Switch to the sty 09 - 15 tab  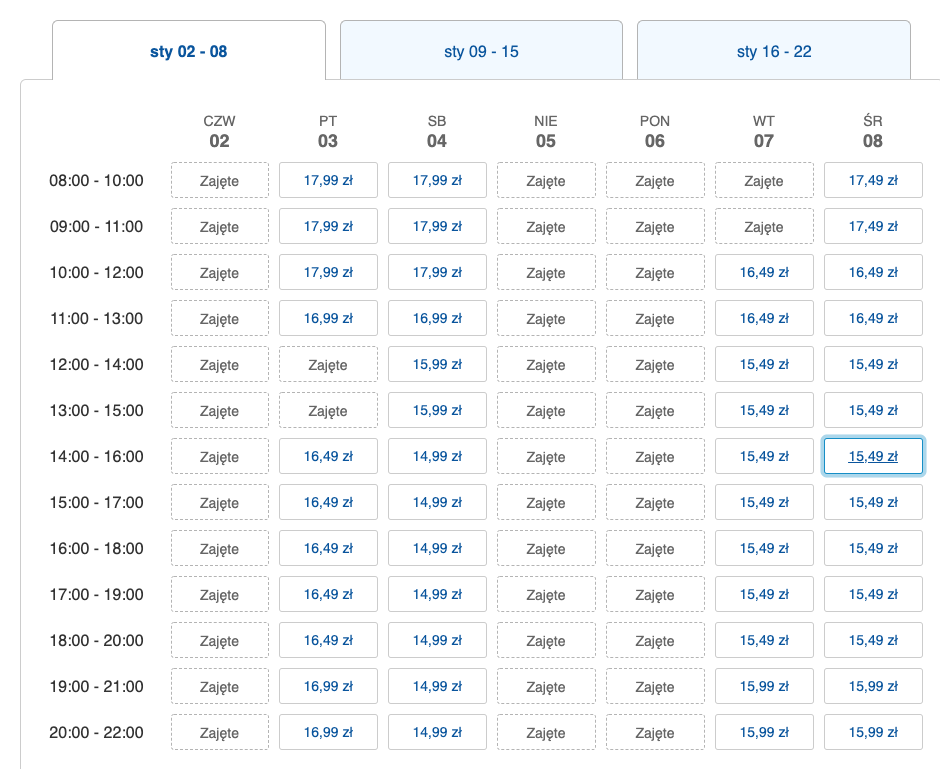point(481,51)
